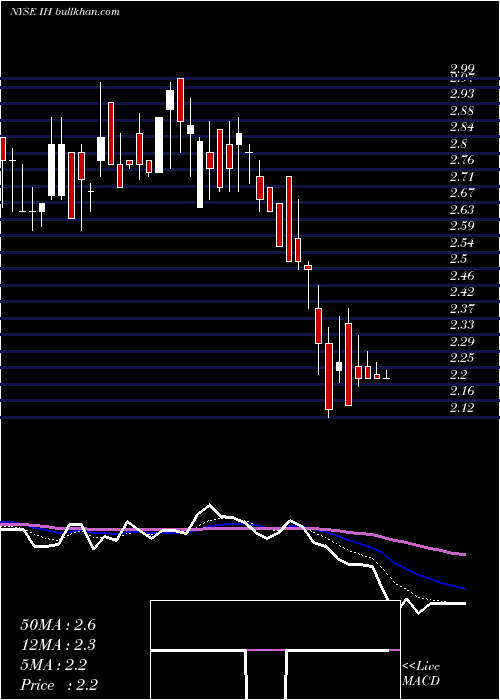Click the 2.37 price axis label
This screenshot has height=700, width=500.
coord(462,308)
